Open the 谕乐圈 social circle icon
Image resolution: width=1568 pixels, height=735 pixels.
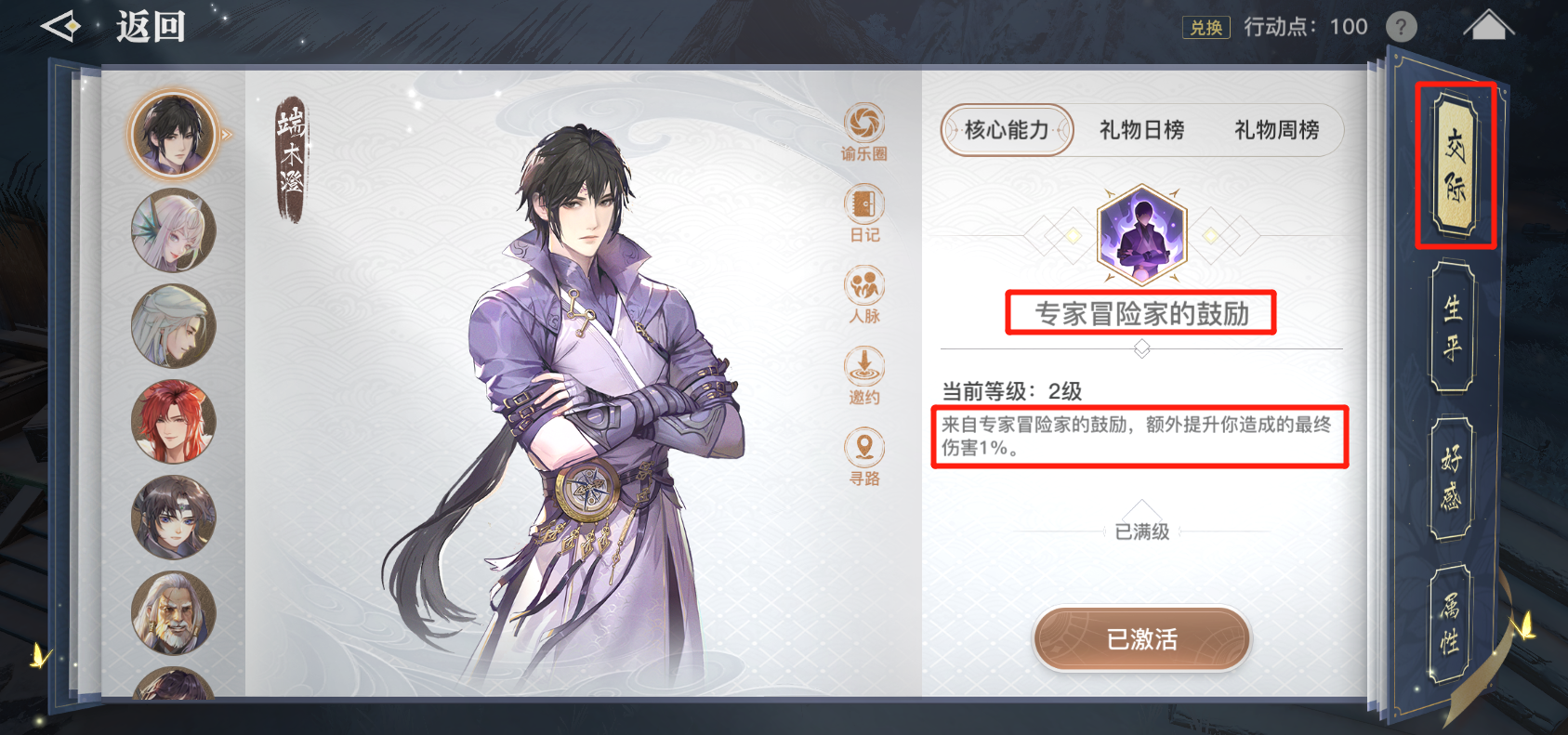point(864,131)
